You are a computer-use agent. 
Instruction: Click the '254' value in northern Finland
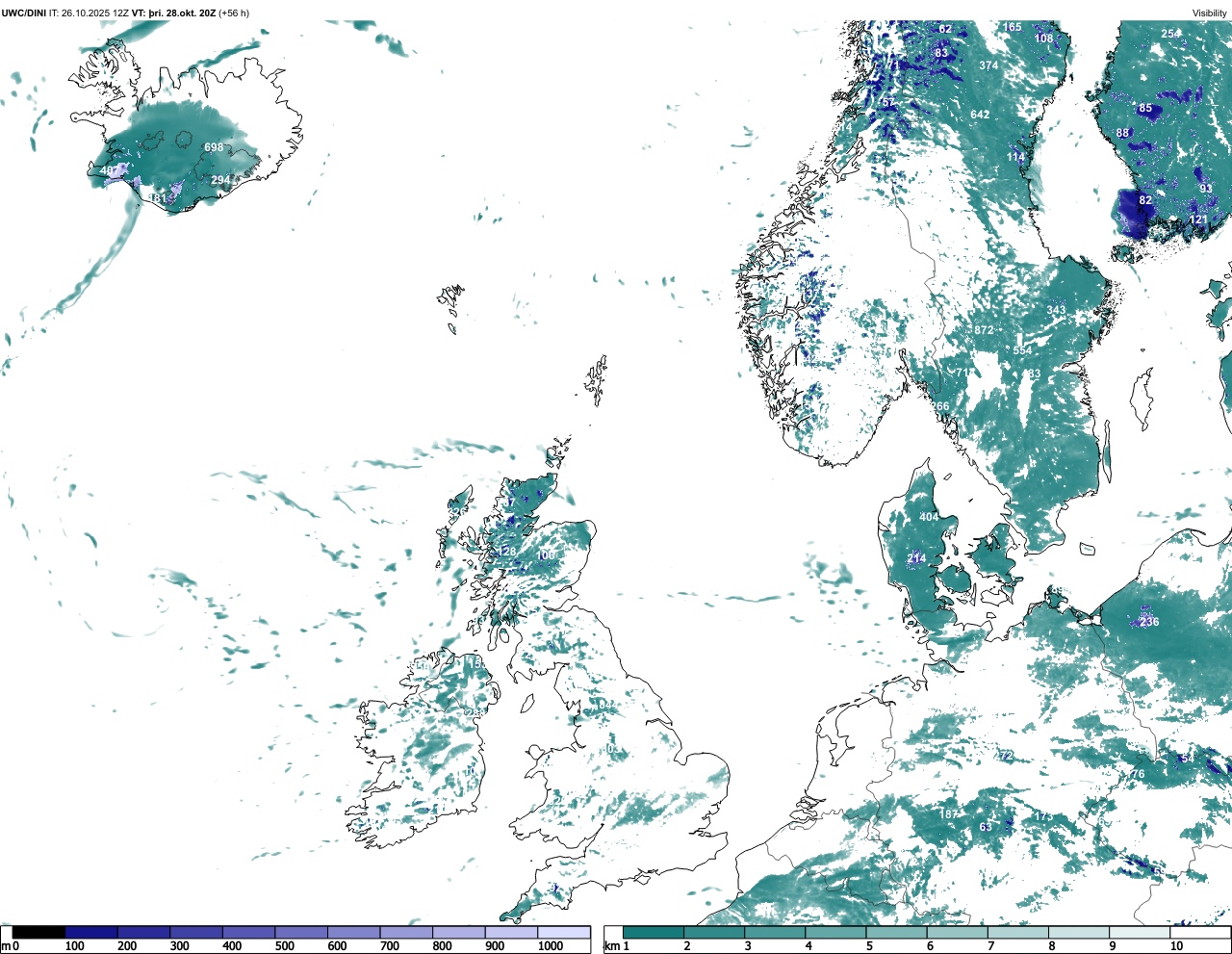pos(1170,34)
